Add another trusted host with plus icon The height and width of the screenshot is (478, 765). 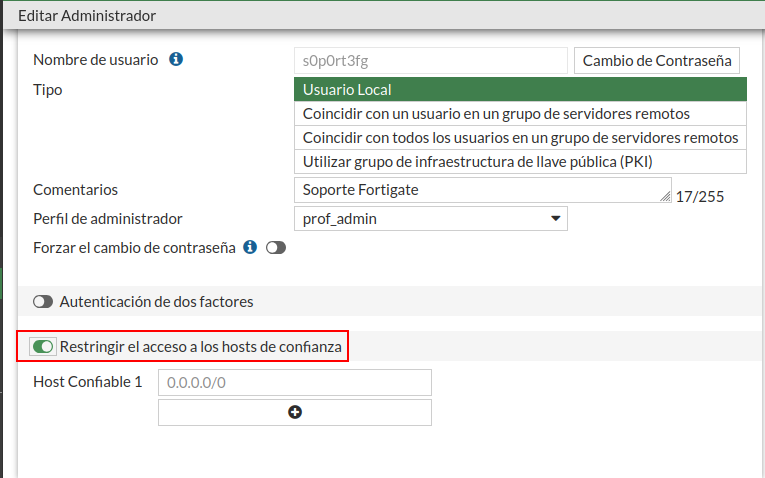point(295,412)
